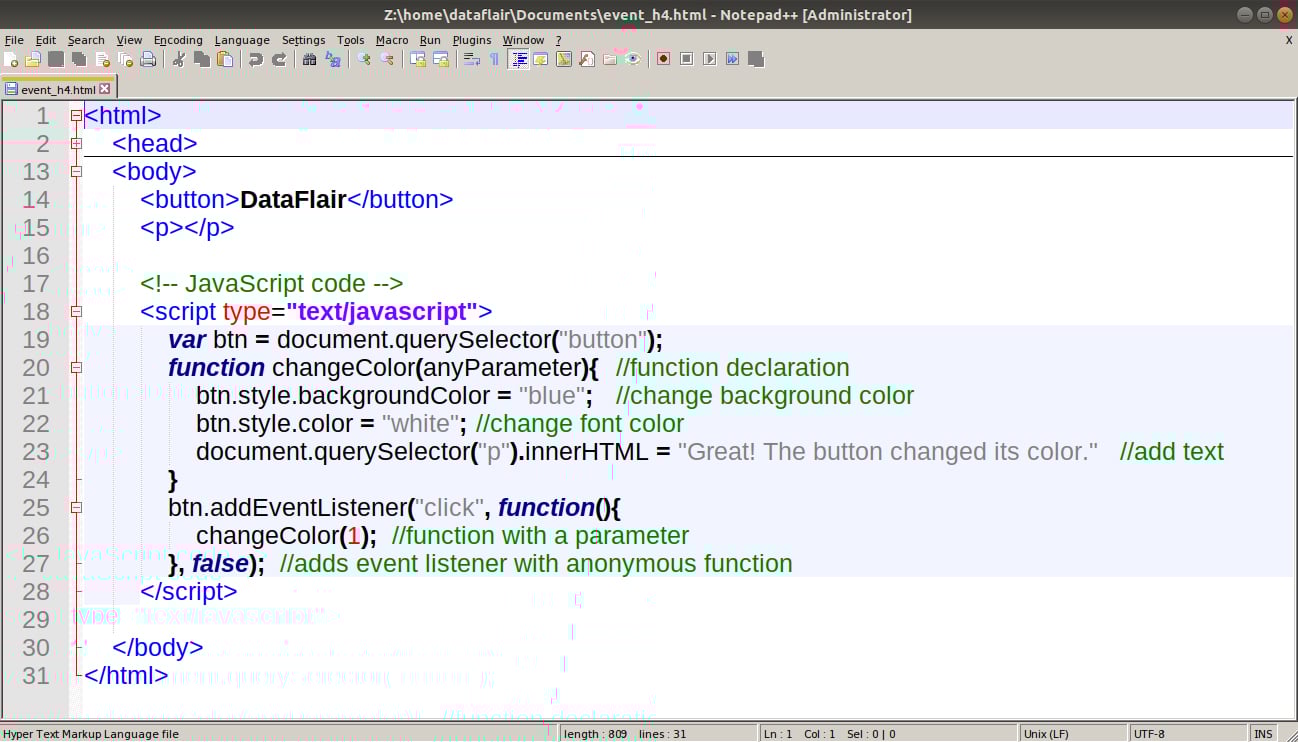Click the Undo arrow in the toolbar

click(x=256, y=59)
